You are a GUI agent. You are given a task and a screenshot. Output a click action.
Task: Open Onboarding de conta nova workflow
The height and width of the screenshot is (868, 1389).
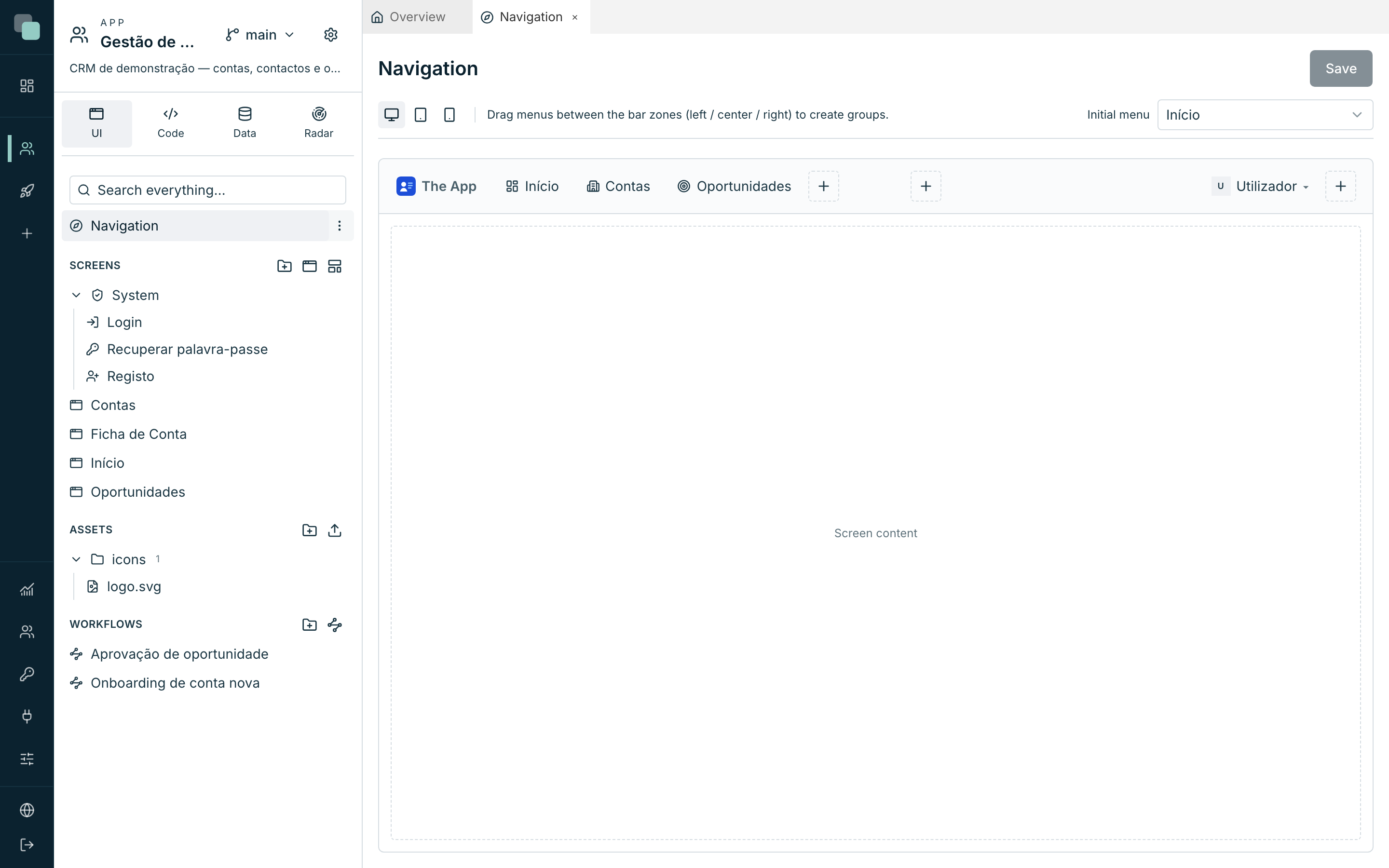(165, 682)
